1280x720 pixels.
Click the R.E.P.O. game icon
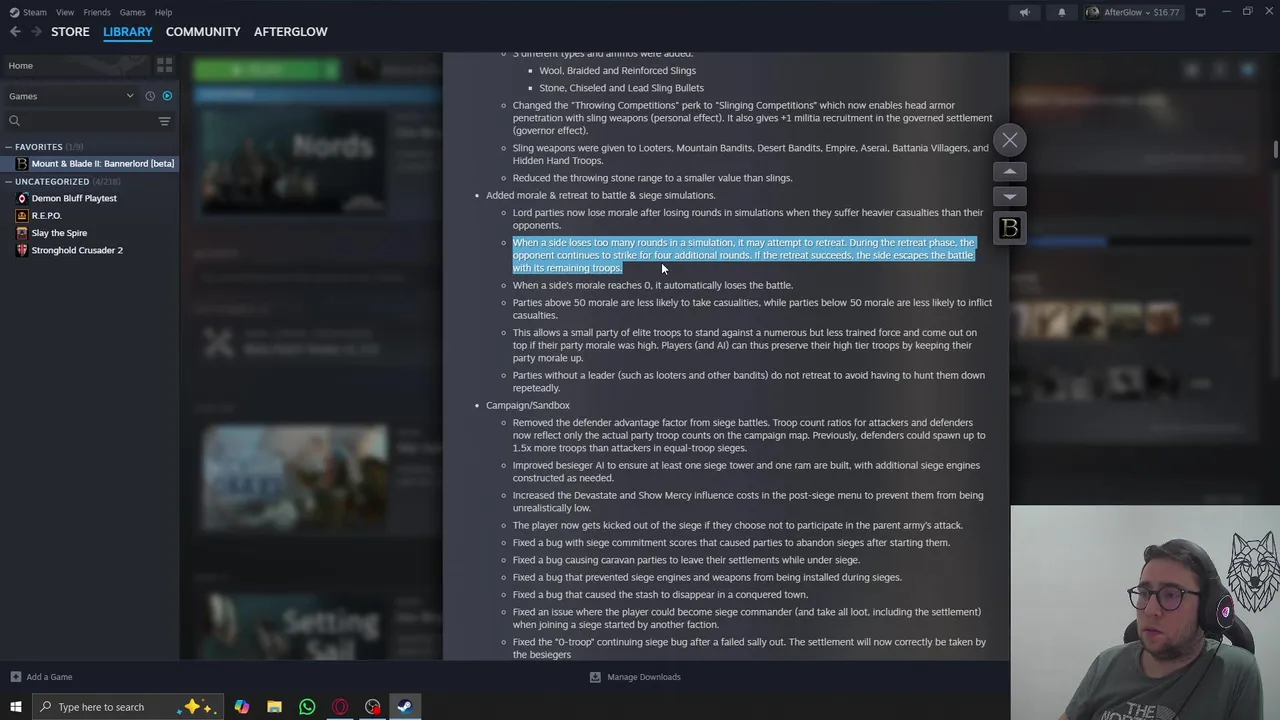point(22,216)
